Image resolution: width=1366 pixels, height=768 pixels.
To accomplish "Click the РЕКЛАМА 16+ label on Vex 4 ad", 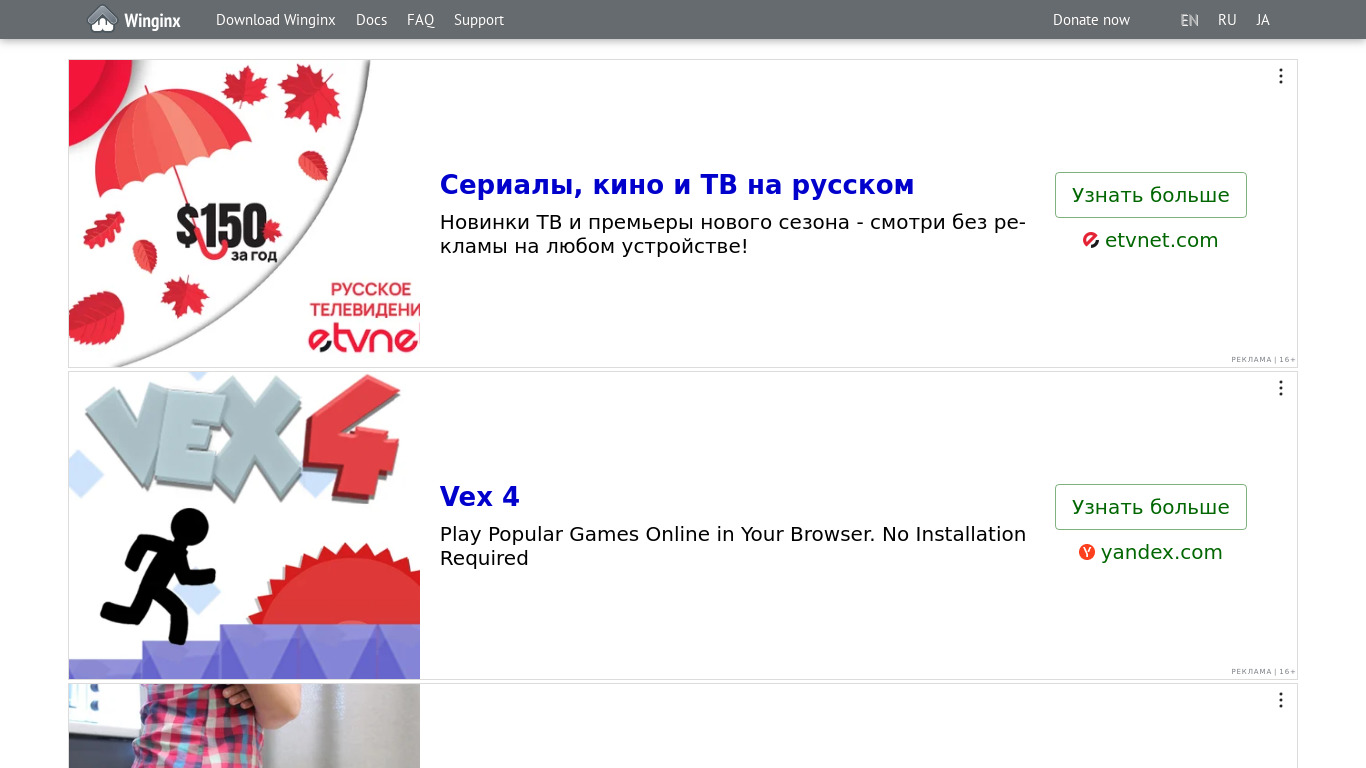I will 1263,671.
